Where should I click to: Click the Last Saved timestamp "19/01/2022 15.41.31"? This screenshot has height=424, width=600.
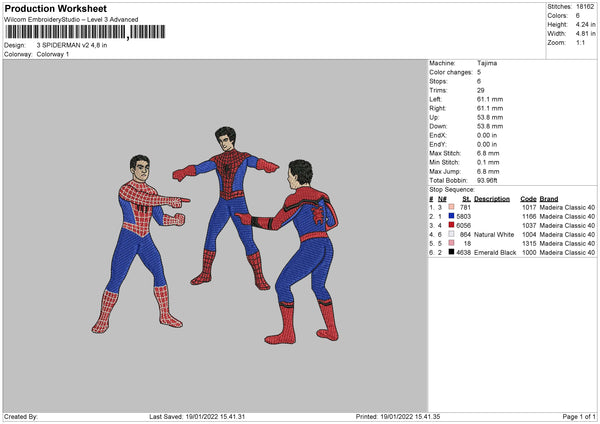tap(215, 417)
